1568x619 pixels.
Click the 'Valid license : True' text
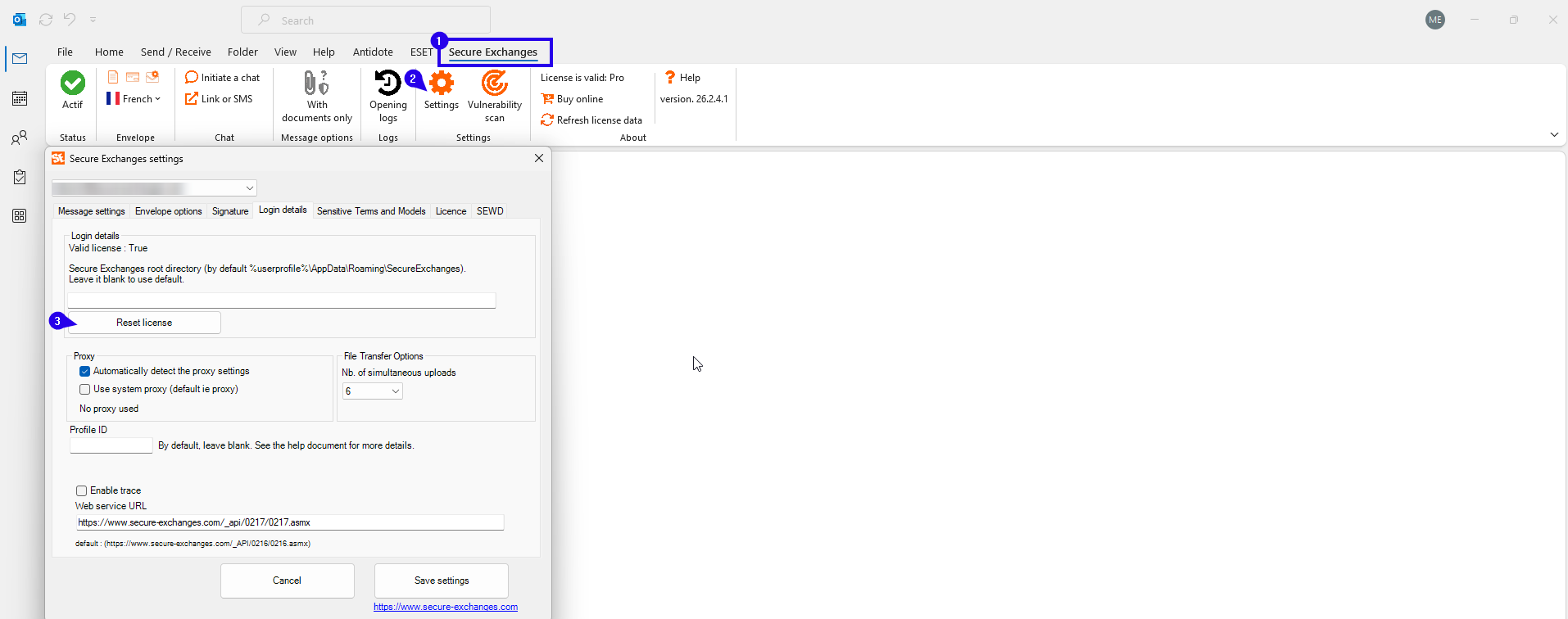coord(108,248)
